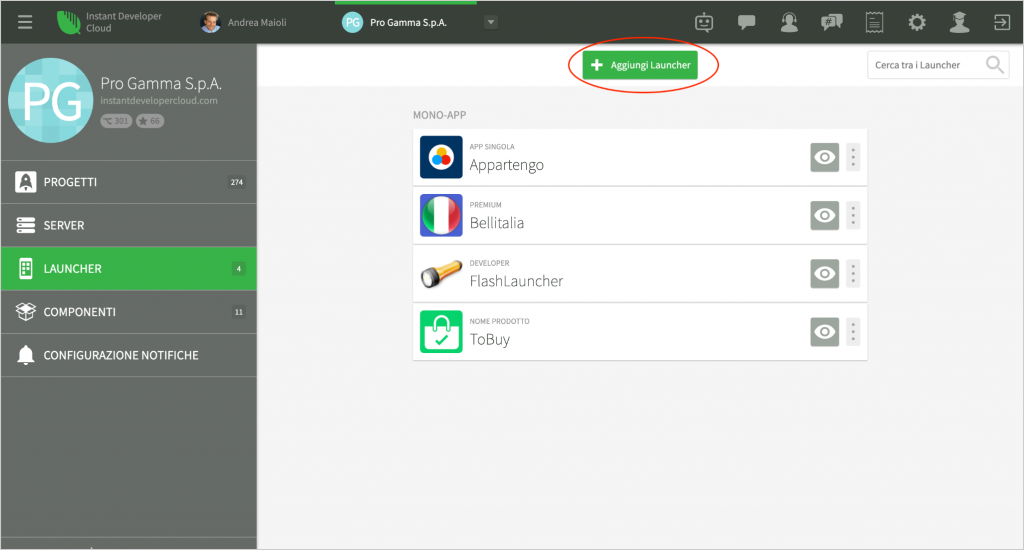
Task: Open Configurazione Notifiche section
Action: click(x=129, y=355)
